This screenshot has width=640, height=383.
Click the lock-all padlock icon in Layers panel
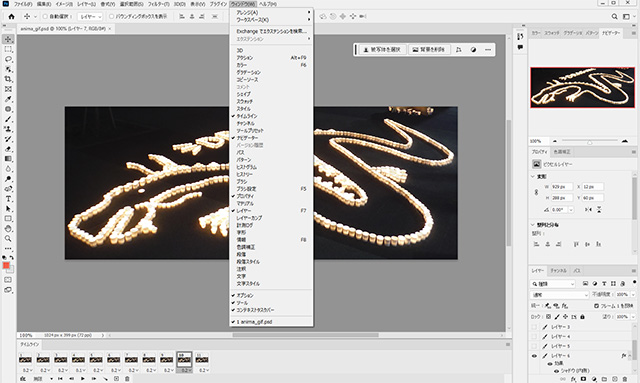point(582,316)
